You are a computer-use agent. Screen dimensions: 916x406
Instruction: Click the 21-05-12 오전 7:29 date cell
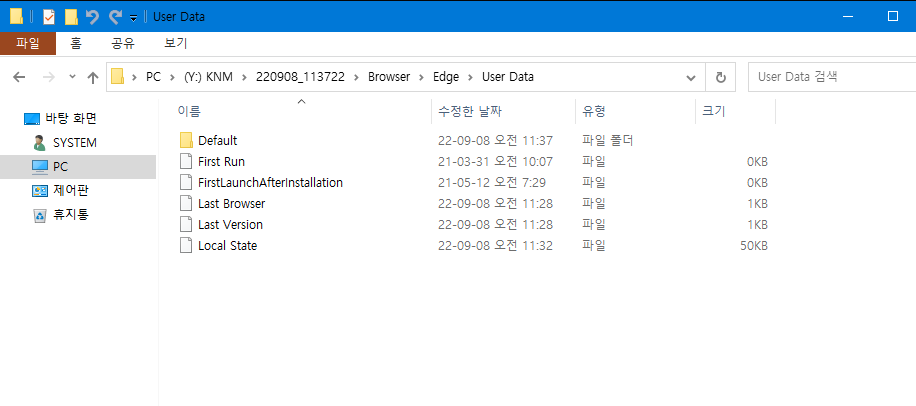coord(492,182)
